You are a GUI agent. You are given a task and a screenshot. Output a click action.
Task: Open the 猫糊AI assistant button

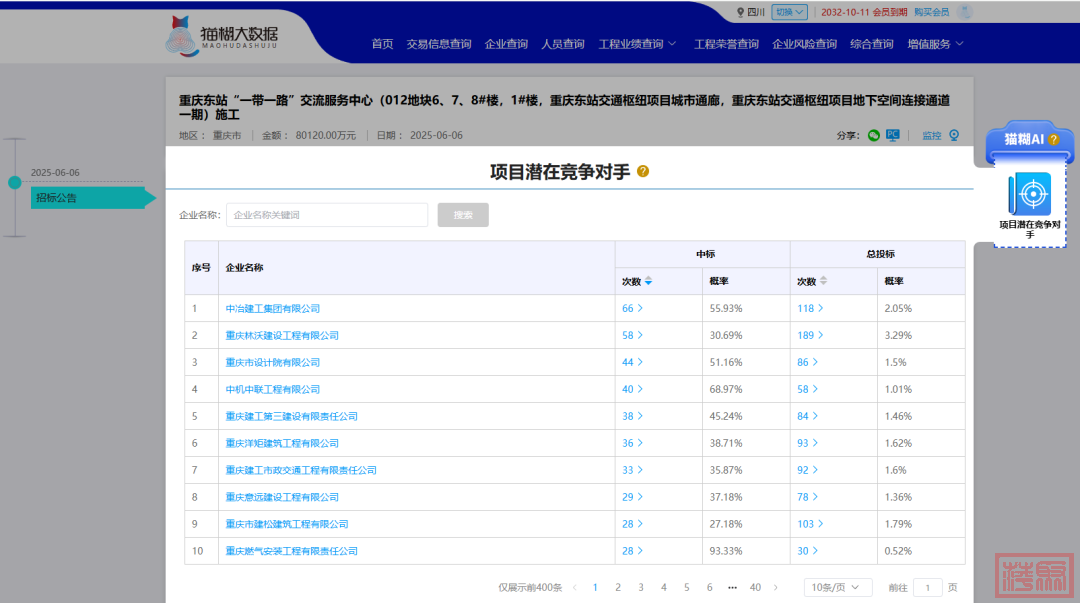tap(1030, 140)
